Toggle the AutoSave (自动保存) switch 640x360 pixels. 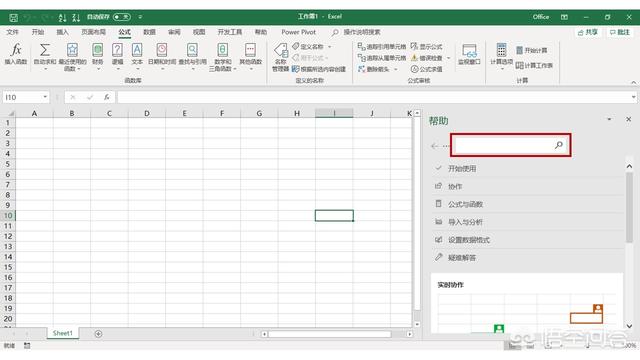(x=122, y=17)
